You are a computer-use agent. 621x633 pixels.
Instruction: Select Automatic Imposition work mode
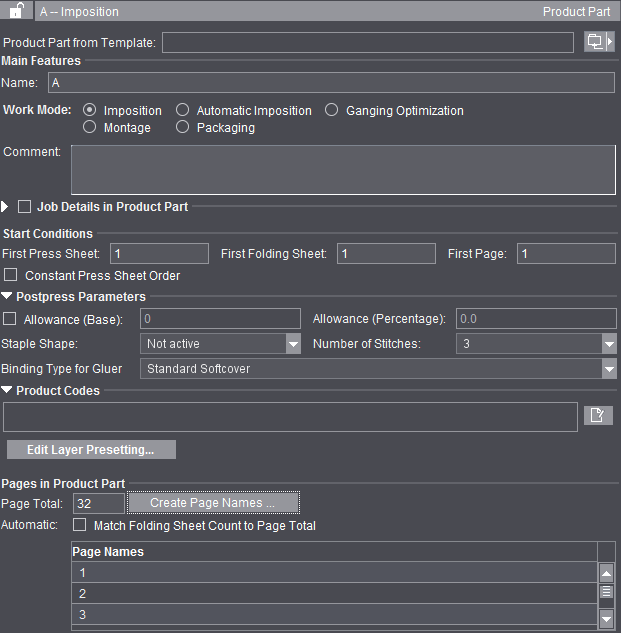(183, 110)
